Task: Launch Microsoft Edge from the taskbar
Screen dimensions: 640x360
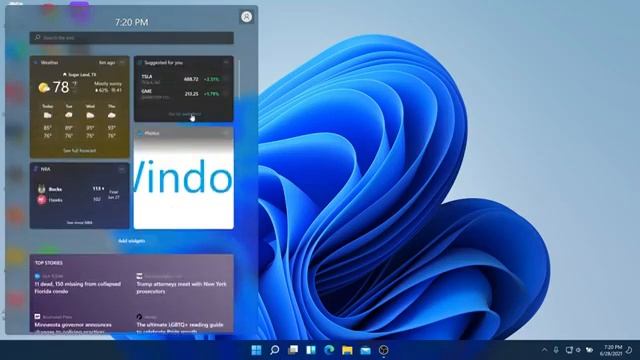Action: (x=329, y=350)
